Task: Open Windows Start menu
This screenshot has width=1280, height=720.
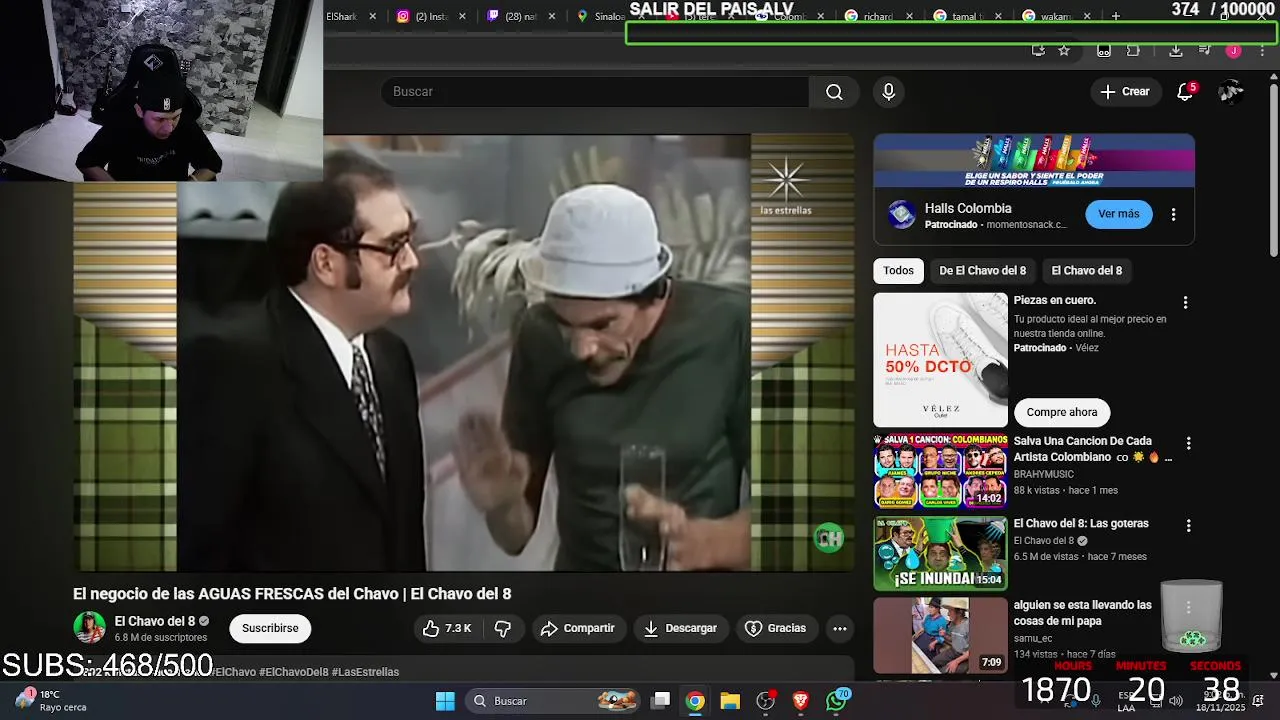Action: coord(445,701)
